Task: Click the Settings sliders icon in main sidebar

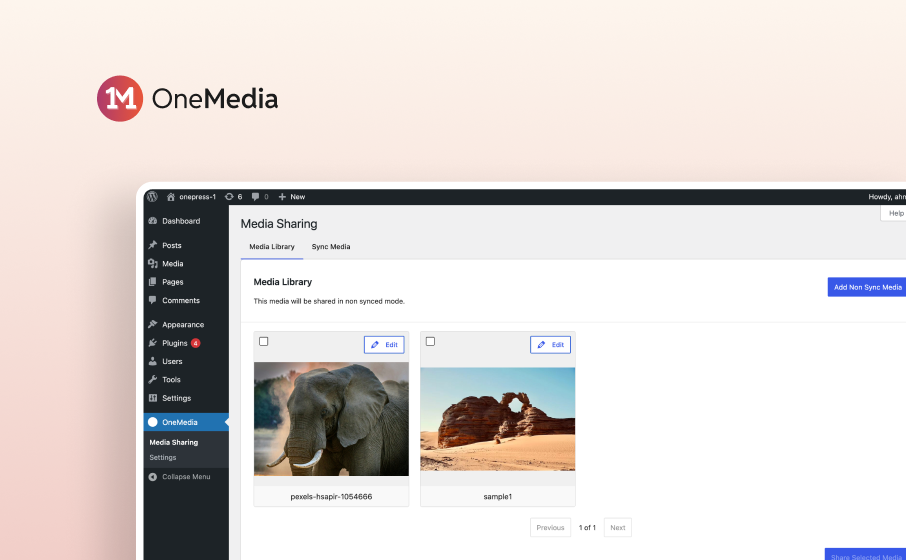Action: 153,398
